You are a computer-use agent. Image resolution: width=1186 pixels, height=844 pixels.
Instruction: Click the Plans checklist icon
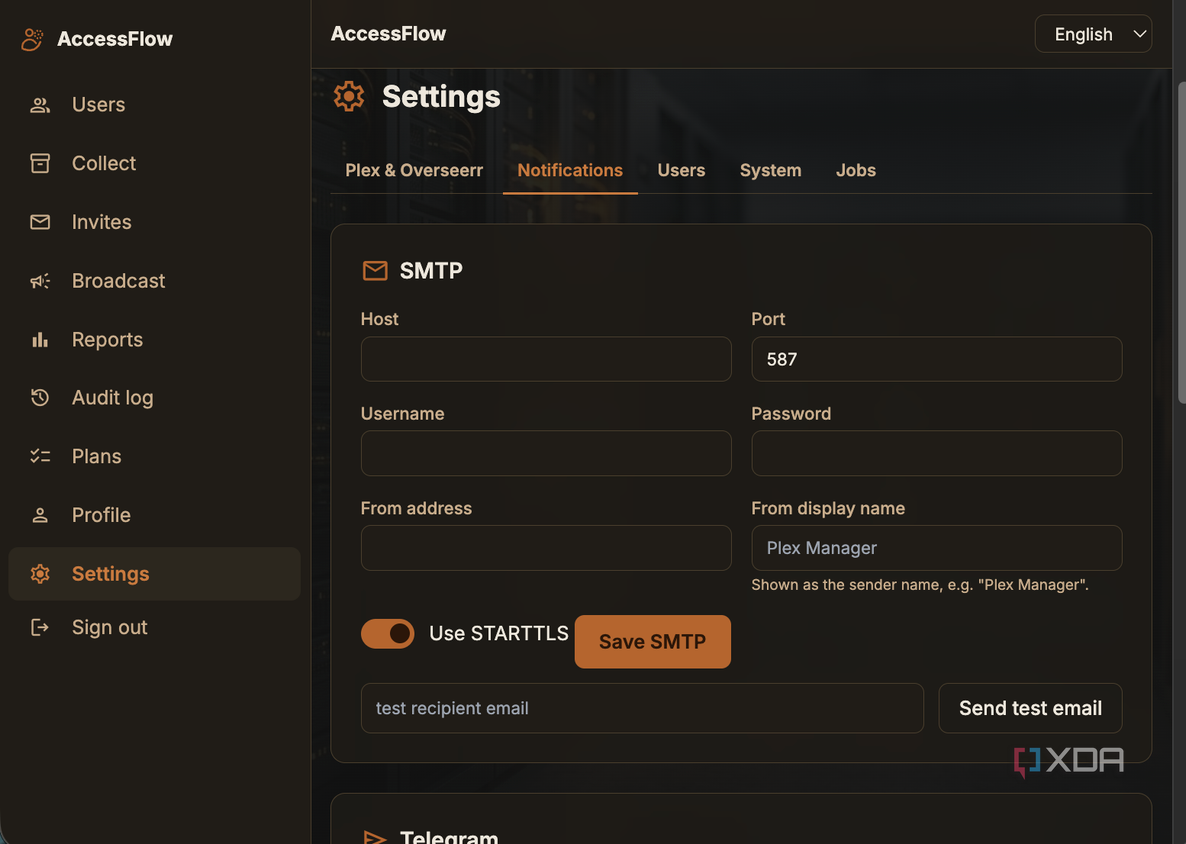point(40,456)
